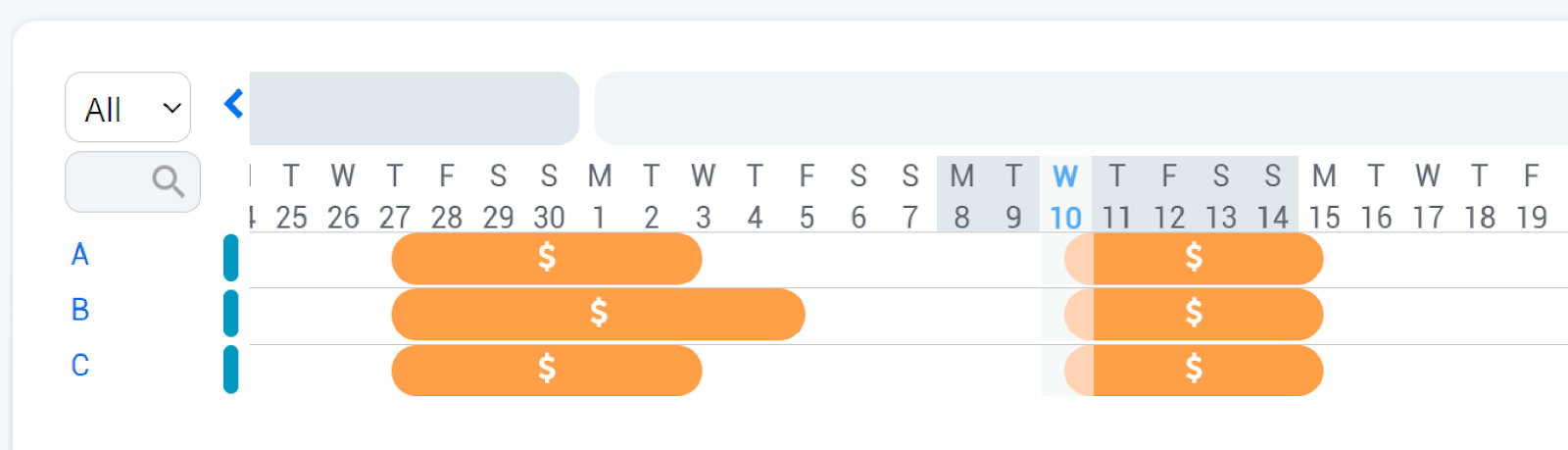Click the magnifying glass search icon
This screenshot has width=1568, height=450.
coord(168,181)
